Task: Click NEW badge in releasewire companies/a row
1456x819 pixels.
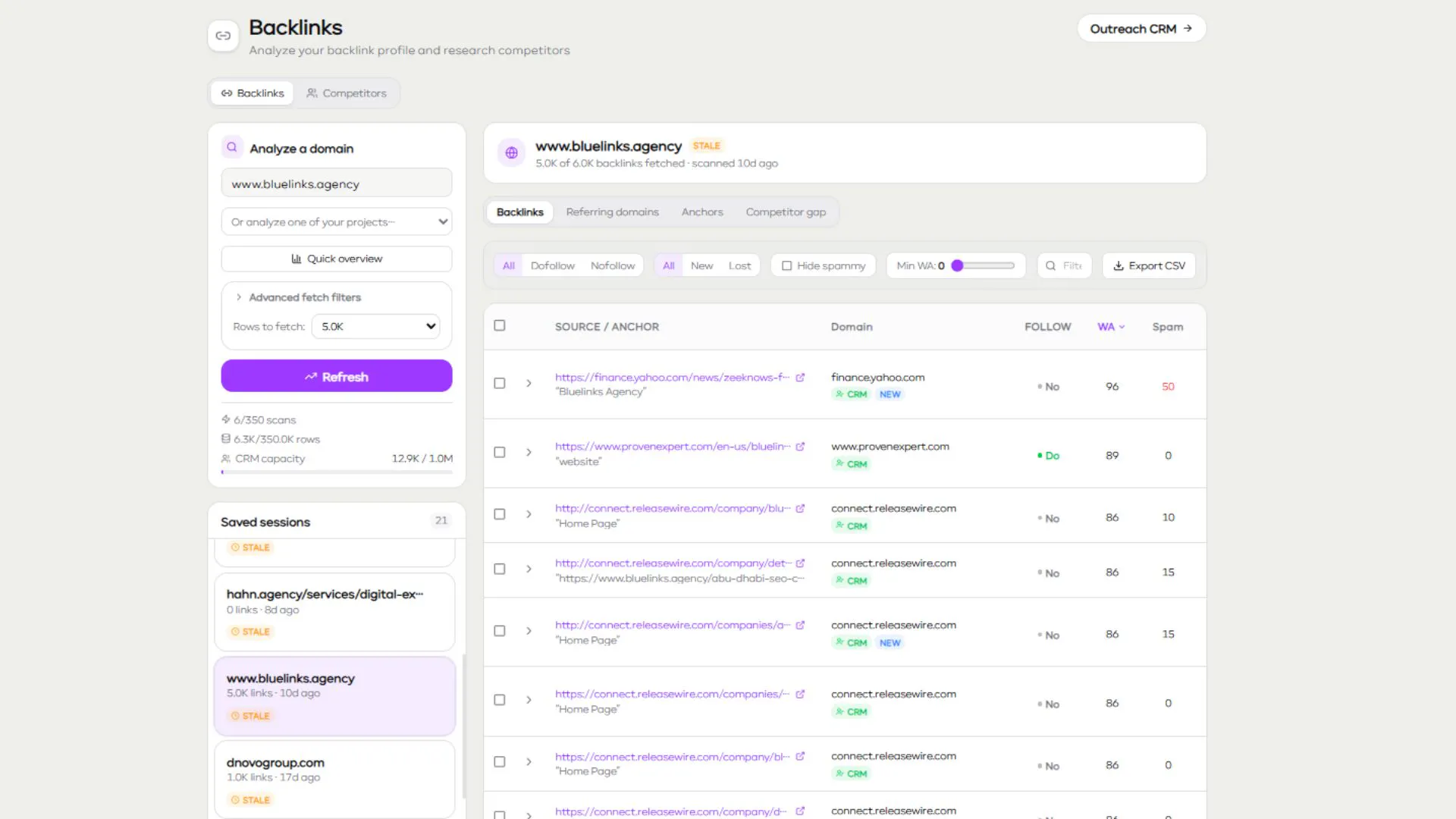Action: pos(890,643)
